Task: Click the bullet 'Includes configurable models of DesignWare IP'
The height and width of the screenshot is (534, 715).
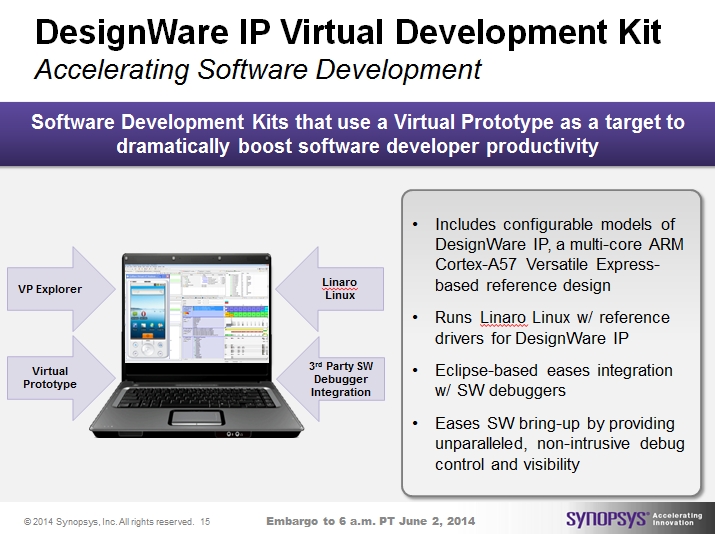Action: coord(559,254)
